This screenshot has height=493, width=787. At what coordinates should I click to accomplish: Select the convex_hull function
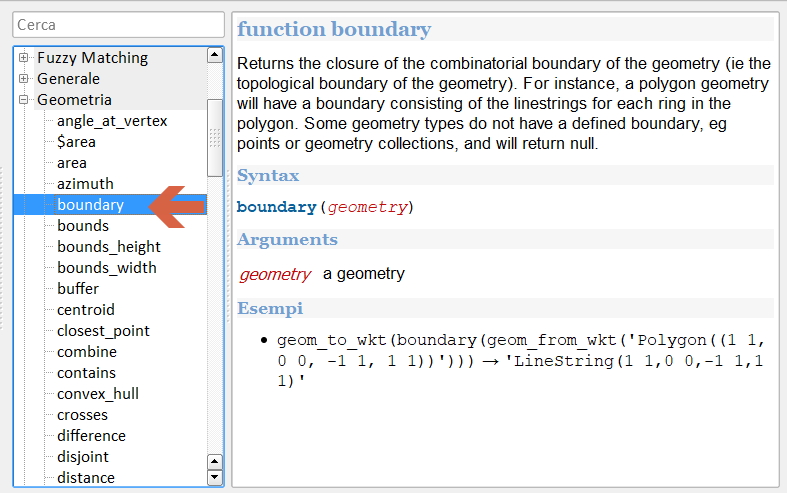coord(97,394)
